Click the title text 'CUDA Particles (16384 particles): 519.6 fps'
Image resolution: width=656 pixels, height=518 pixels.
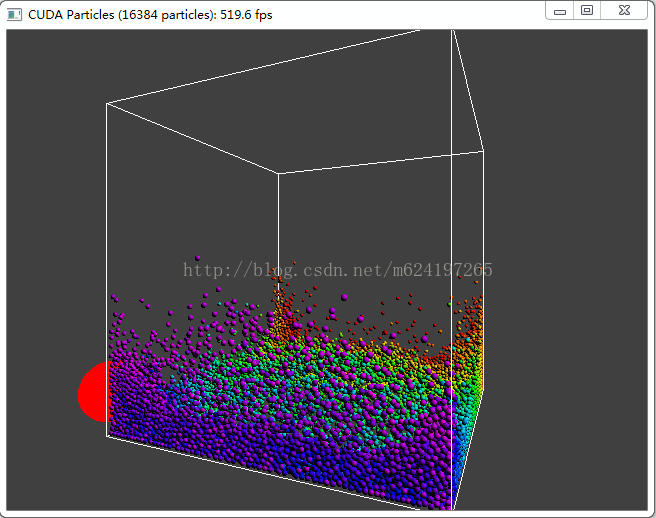click(x=150, y=15)
